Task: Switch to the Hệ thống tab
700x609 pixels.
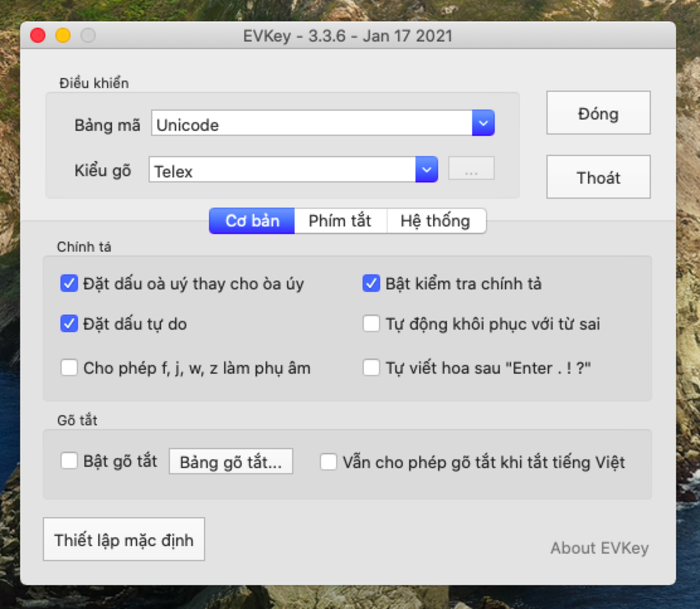Action: point(436,221)
